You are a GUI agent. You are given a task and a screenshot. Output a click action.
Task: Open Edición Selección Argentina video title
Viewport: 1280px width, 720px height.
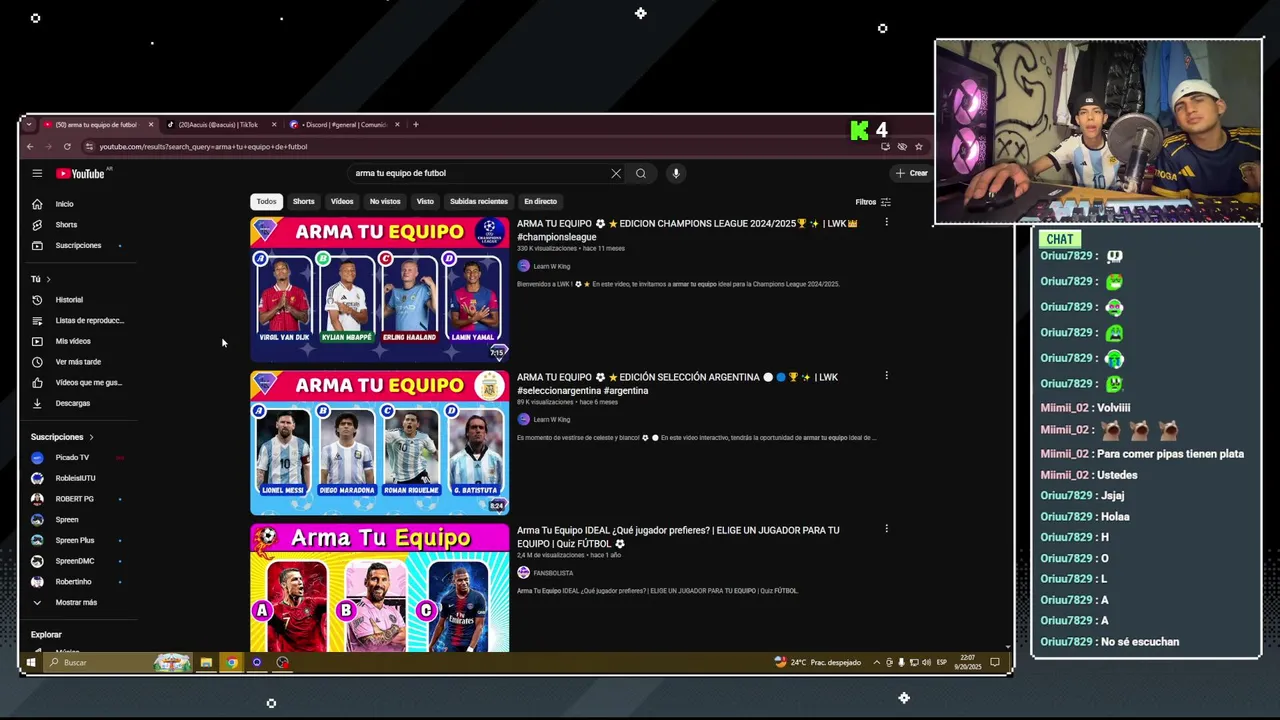coord(678,384)
